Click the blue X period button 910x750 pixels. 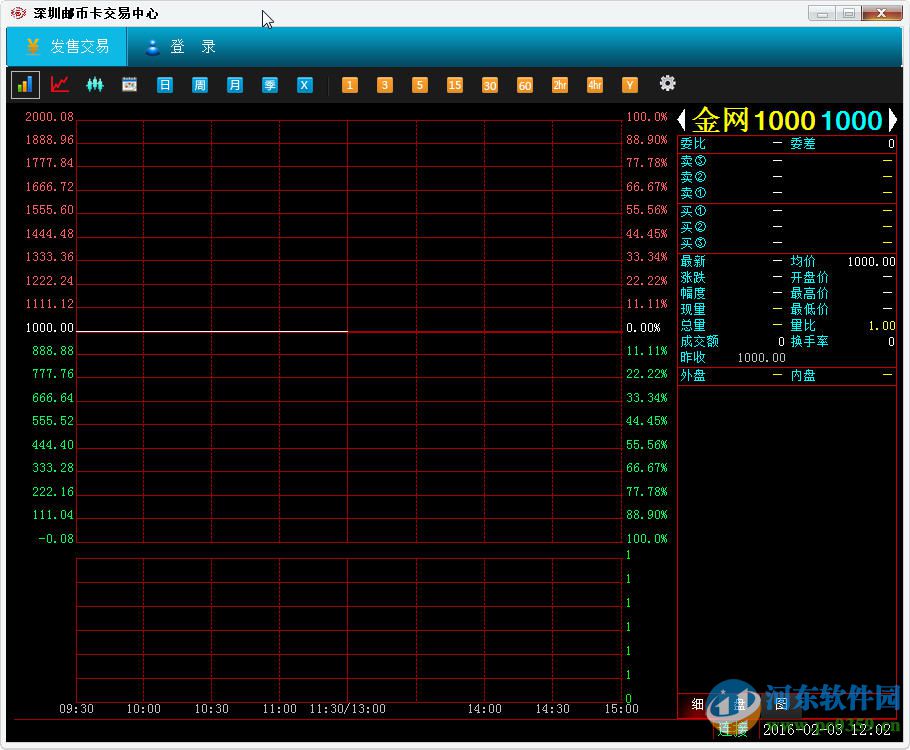click(x=305, y=85)
